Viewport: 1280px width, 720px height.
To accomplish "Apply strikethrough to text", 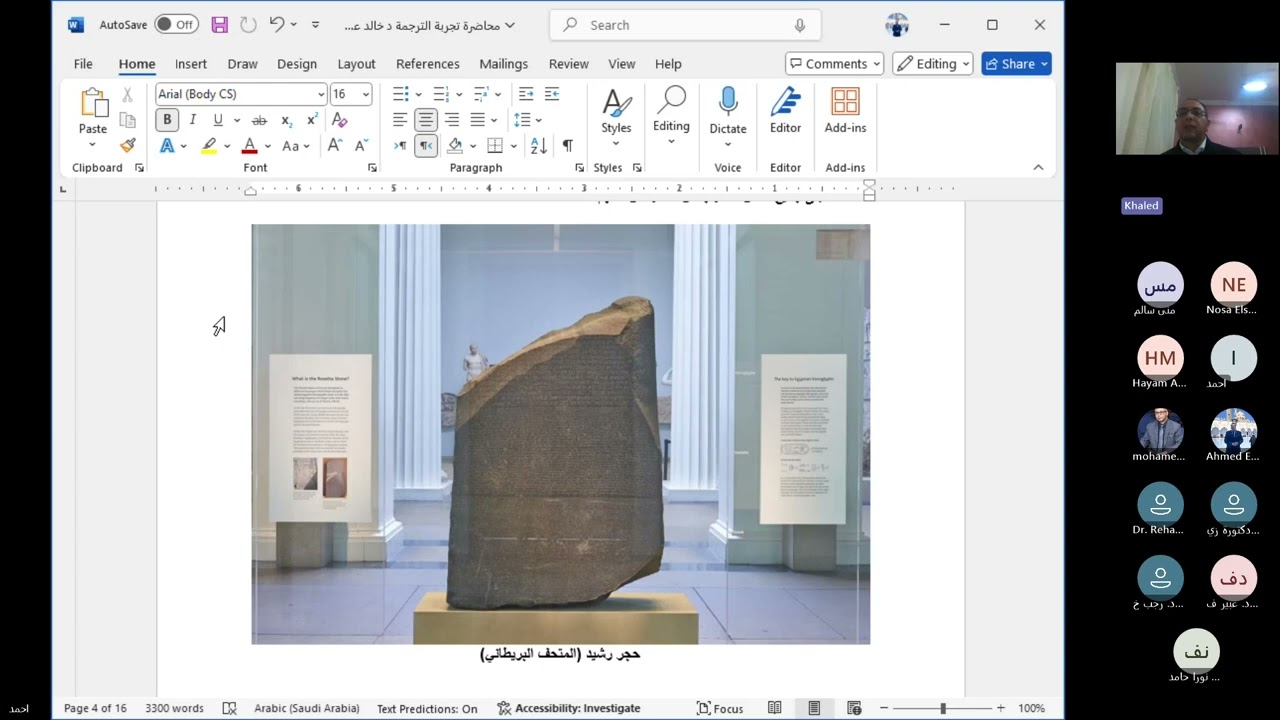I will (259, 120).
